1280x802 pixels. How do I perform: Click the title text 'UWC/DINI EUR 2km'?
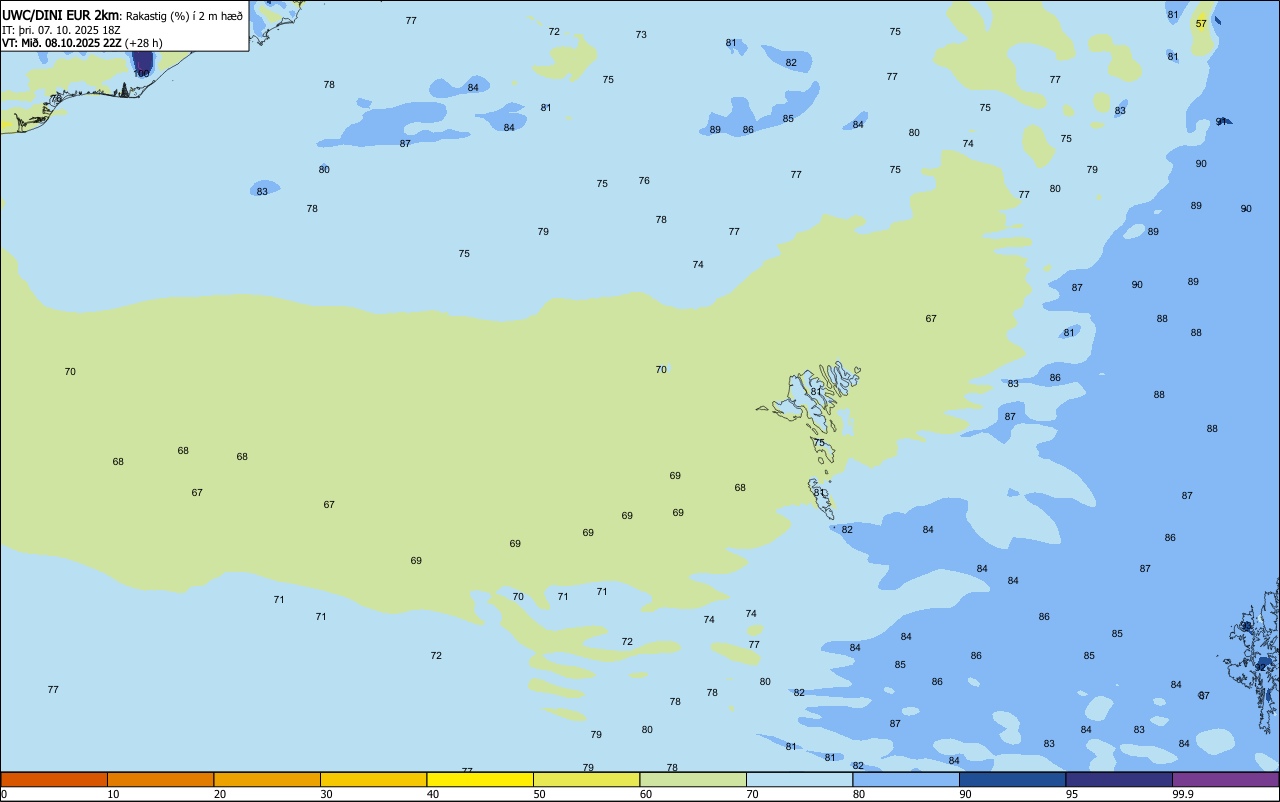coord(61,15)
